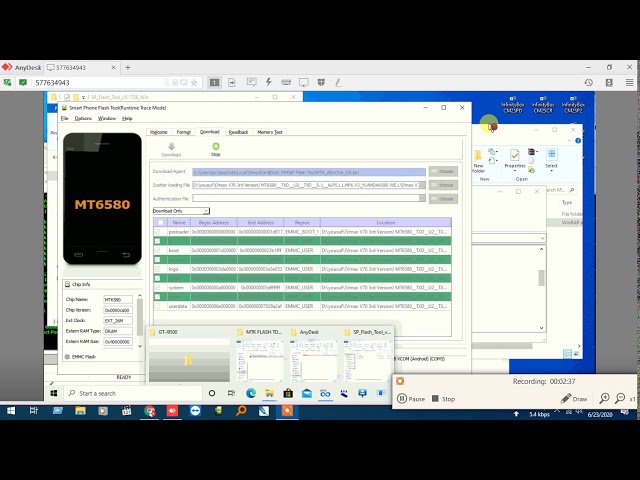Click InfinityBox CM2SPD desktop shortcut
The height and width of the screenshot is (480, 640).
point(513,104)
